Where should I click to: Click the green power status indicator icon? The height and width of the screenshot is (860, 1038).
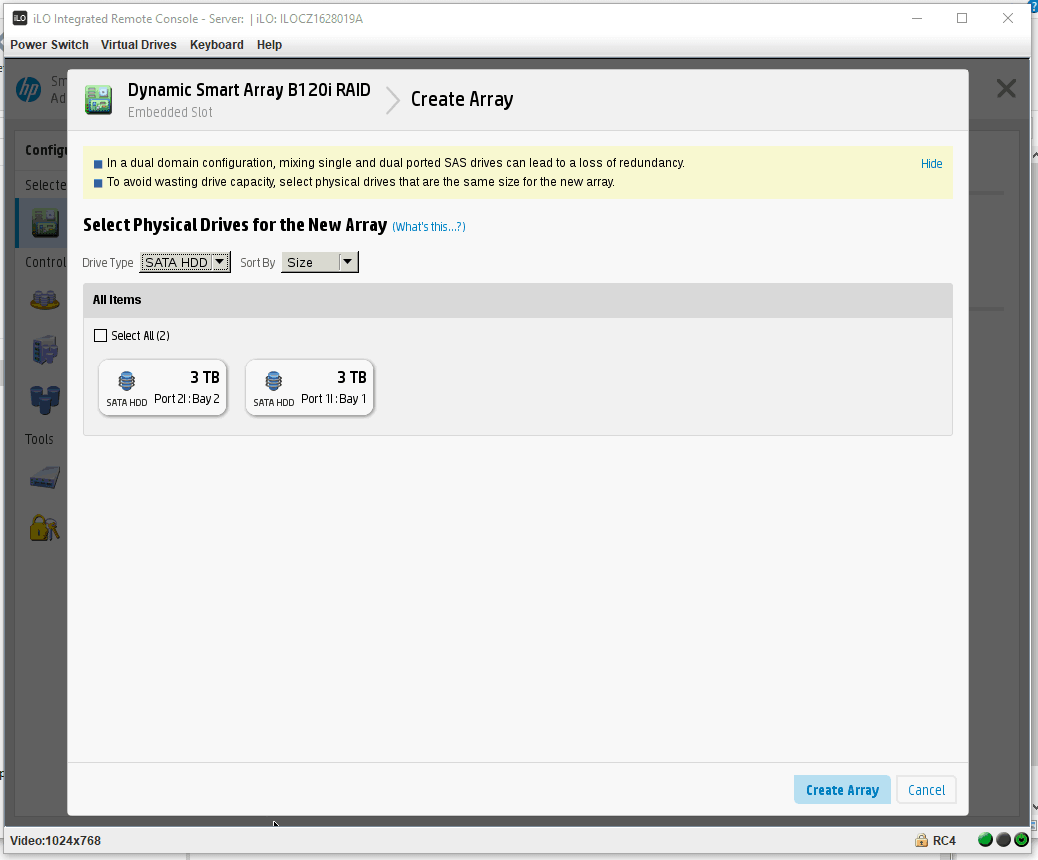(x=1021, y=840)
